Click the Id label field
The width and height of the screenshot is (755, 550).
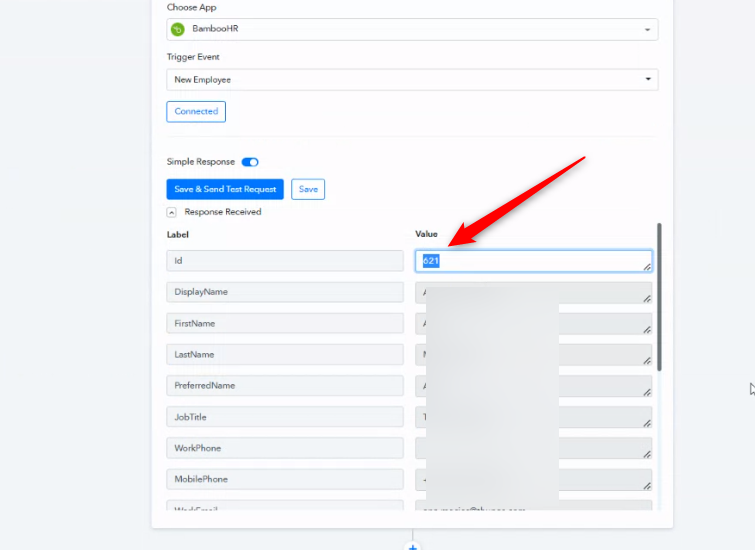tap(285, 261)
